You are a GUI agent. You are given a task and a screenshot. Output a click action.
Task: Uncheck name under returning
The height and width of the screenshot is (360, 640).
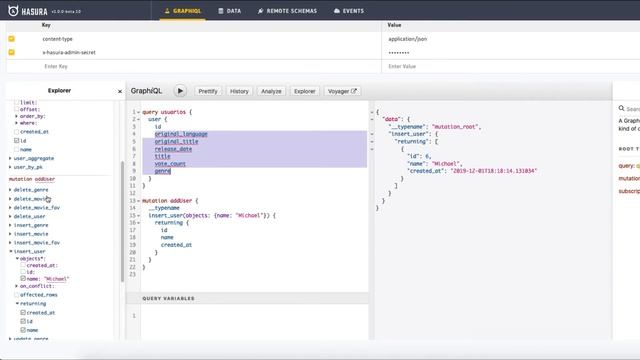[23, 330]
